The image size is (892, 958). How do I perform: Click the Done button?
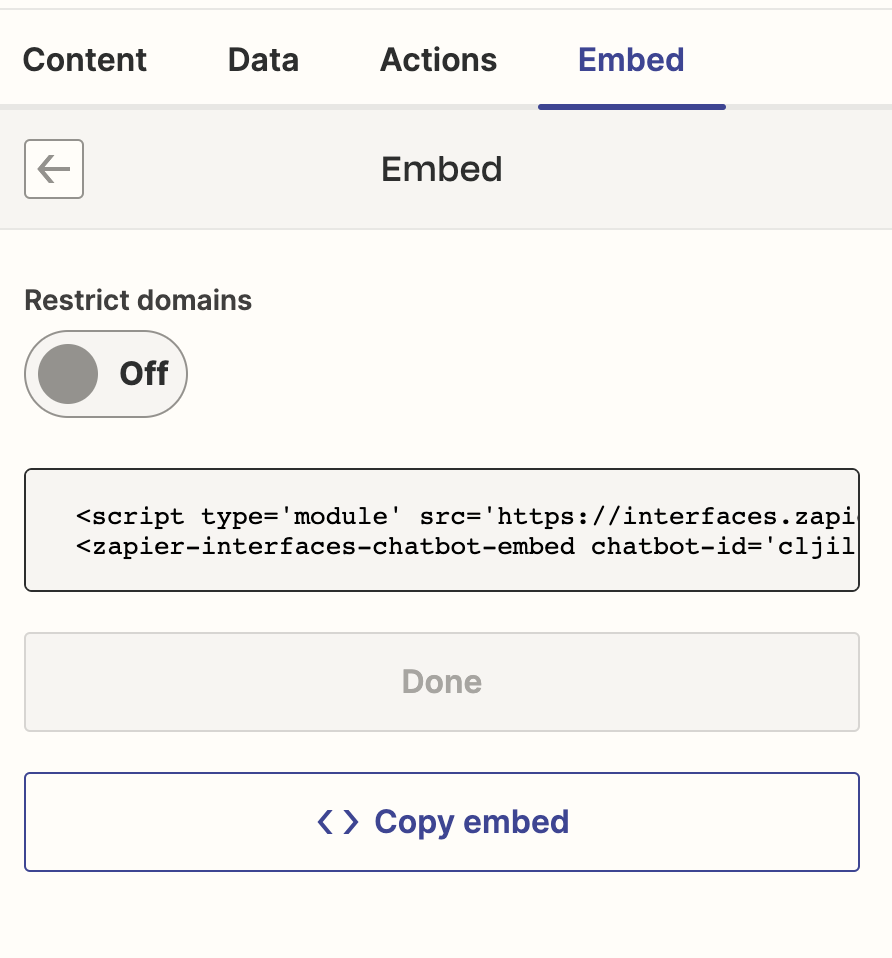pyautogui.click(x=441, y=681)
